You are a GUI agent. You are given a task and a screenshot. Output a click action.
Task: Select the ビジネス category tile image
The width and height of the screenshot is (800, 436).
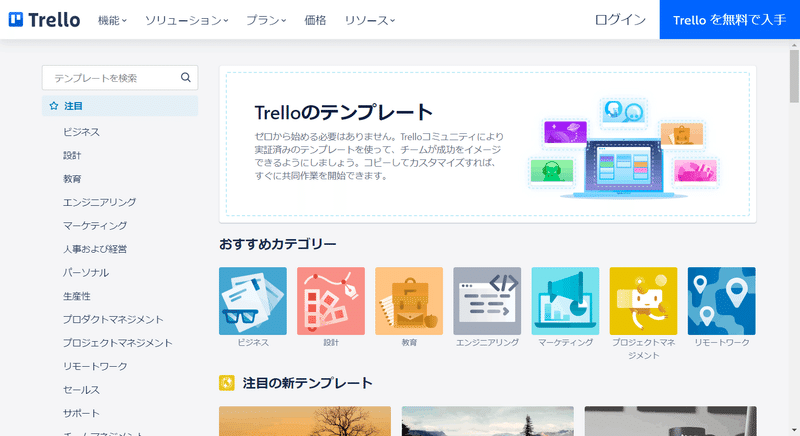pyautogui.click(x=253, y=301)
